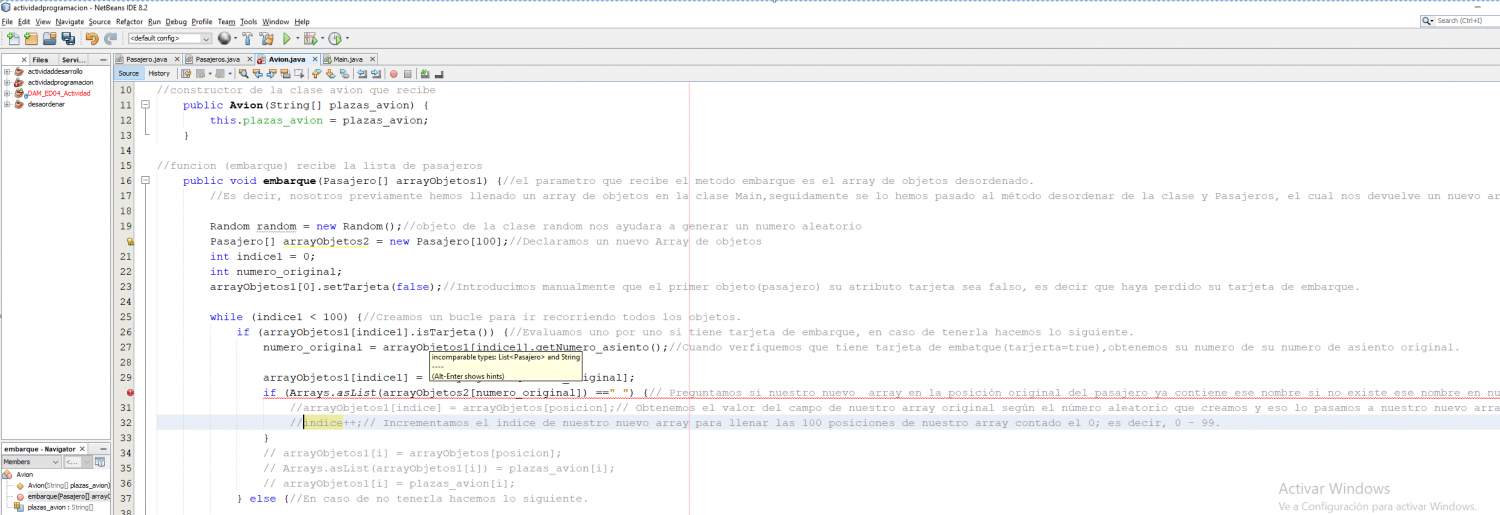1500x515 pixels.
Task: Click the Clean and Build icon
Action: pyautogui.click(x=267, y=38)
